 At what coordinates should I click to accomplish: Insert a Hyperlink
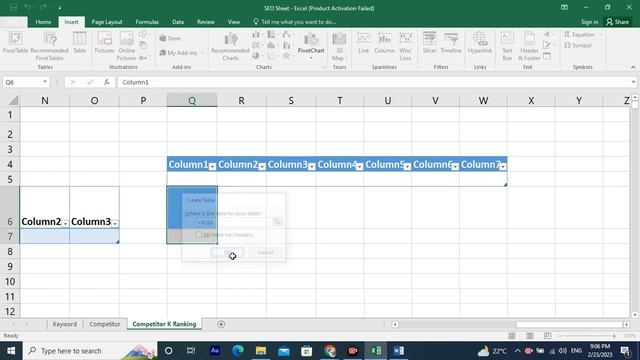tap(480, 43)
